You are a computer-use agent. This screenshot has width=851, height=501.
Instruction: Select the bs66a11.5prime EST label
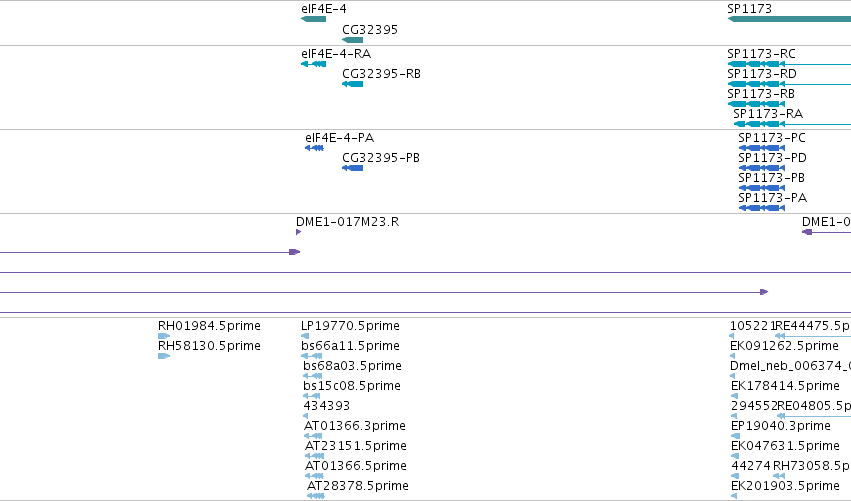350,346
